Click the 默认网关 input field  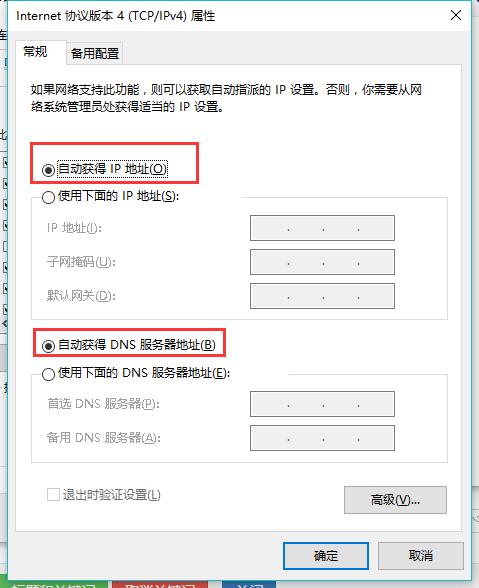coord(322,296)
